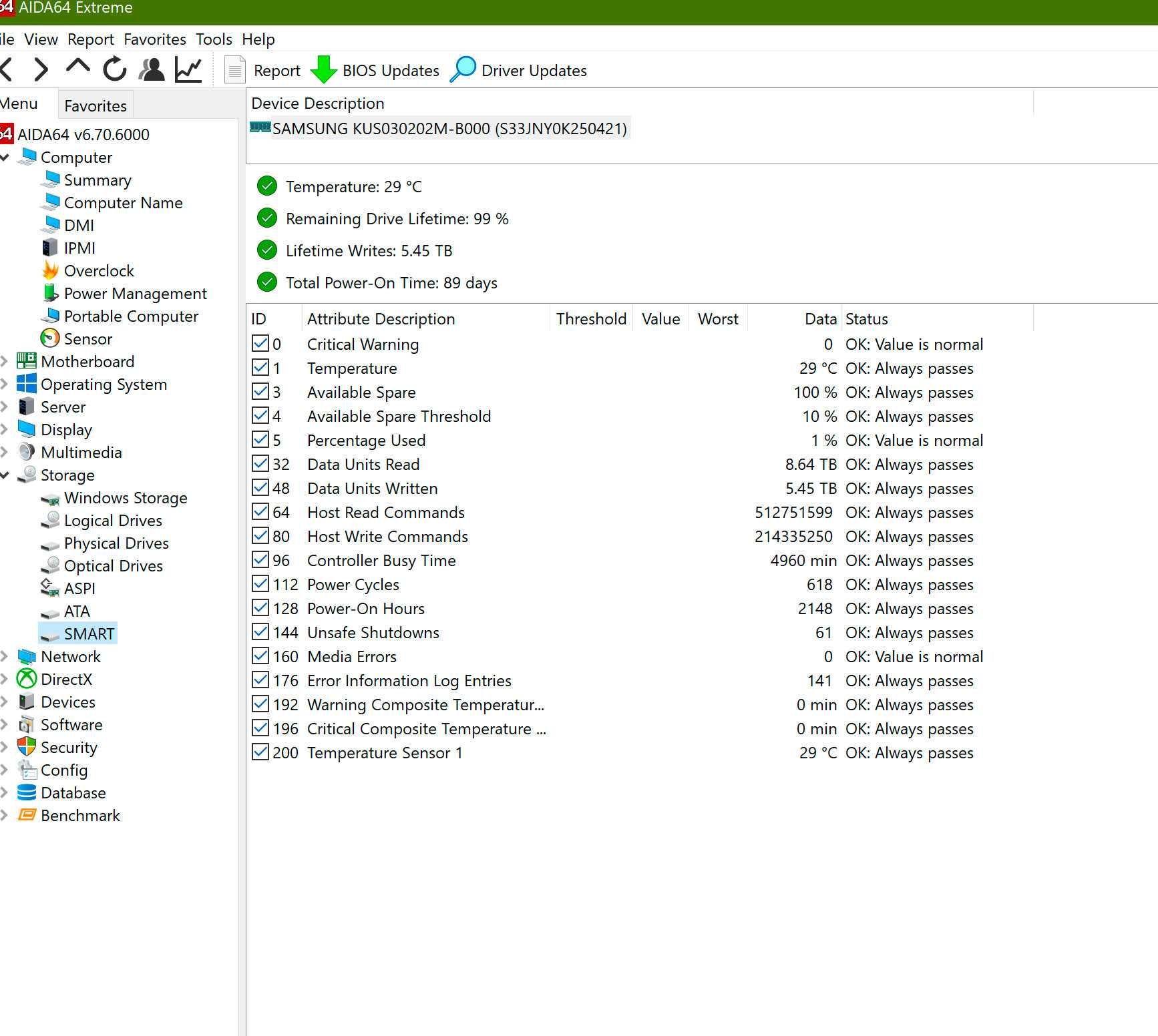Open the Report menu
The height and width of the screenshot is (1036, 1158).
point(91,39)
